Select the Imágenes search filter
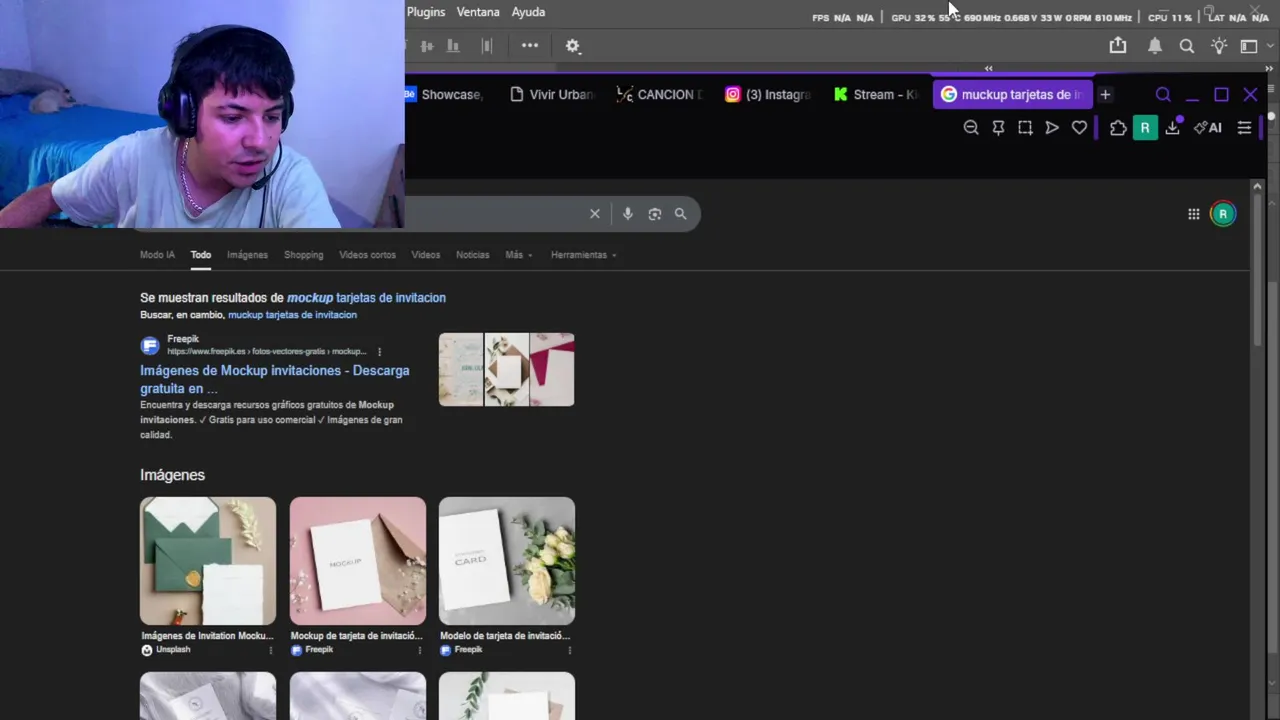 247,255
